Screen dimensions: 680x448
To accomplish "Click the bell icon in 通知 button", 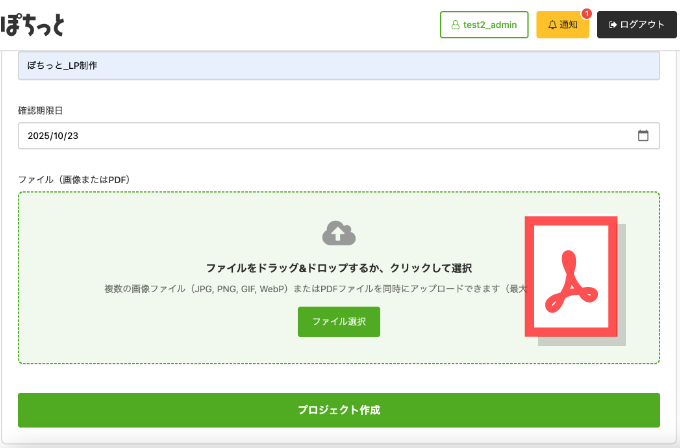I will (x=552, y=25).
